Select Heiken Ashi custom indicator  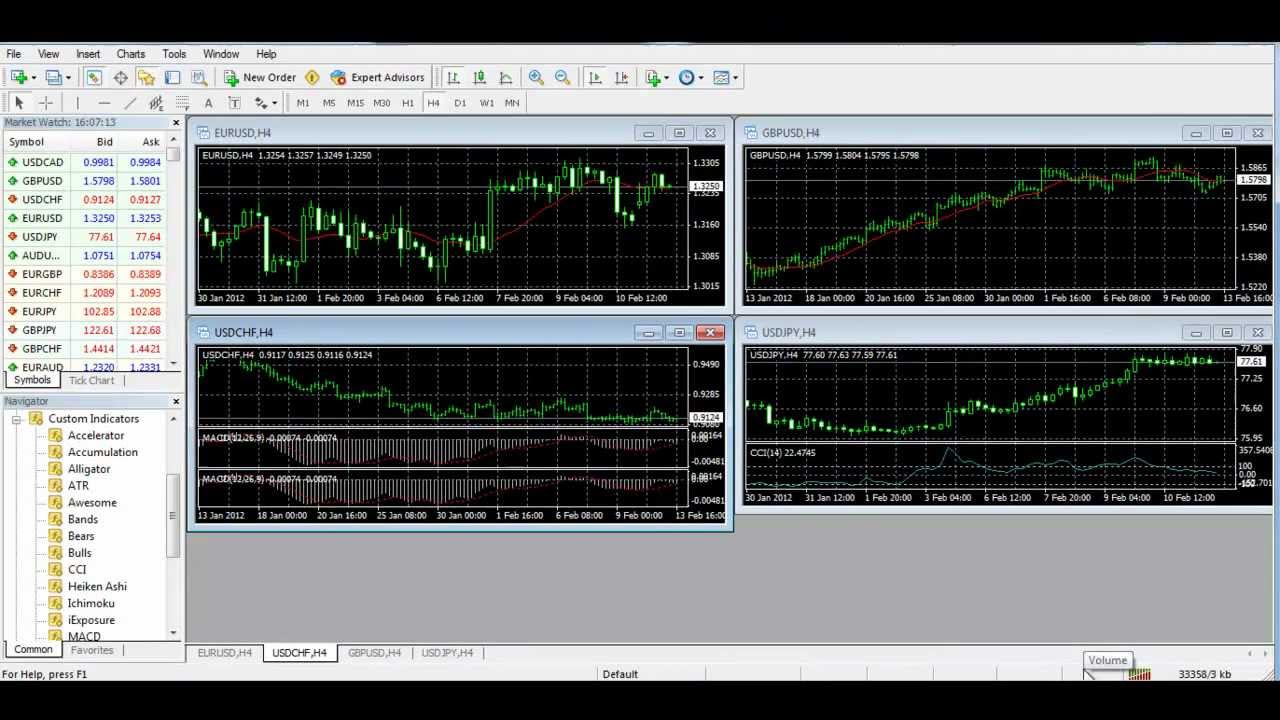click(x=97, y=587)
